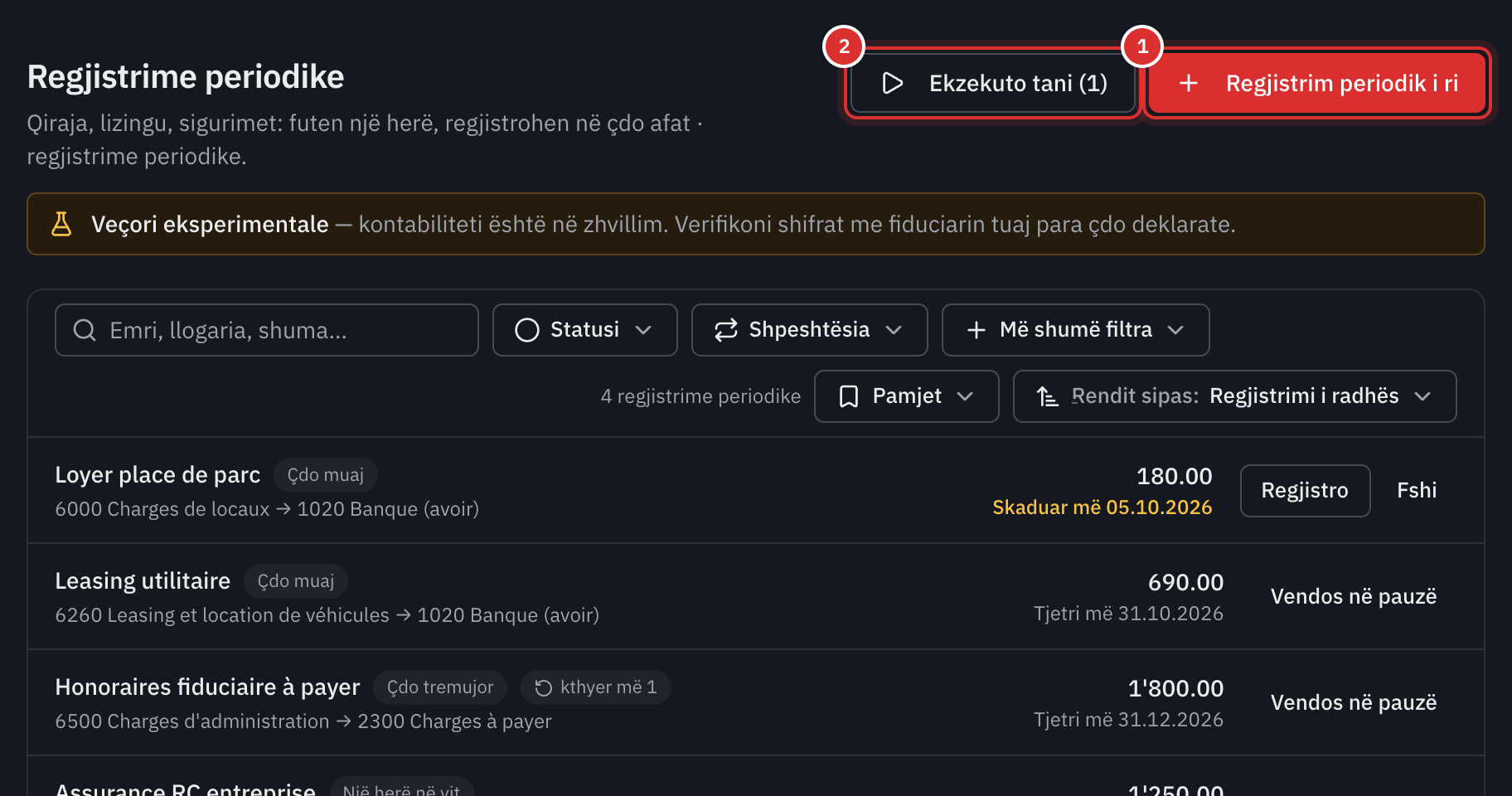Expand the Shpeshtësia frequency dropdown
The width and height of the screenshot is (1512, 796).
pos(809,330)
